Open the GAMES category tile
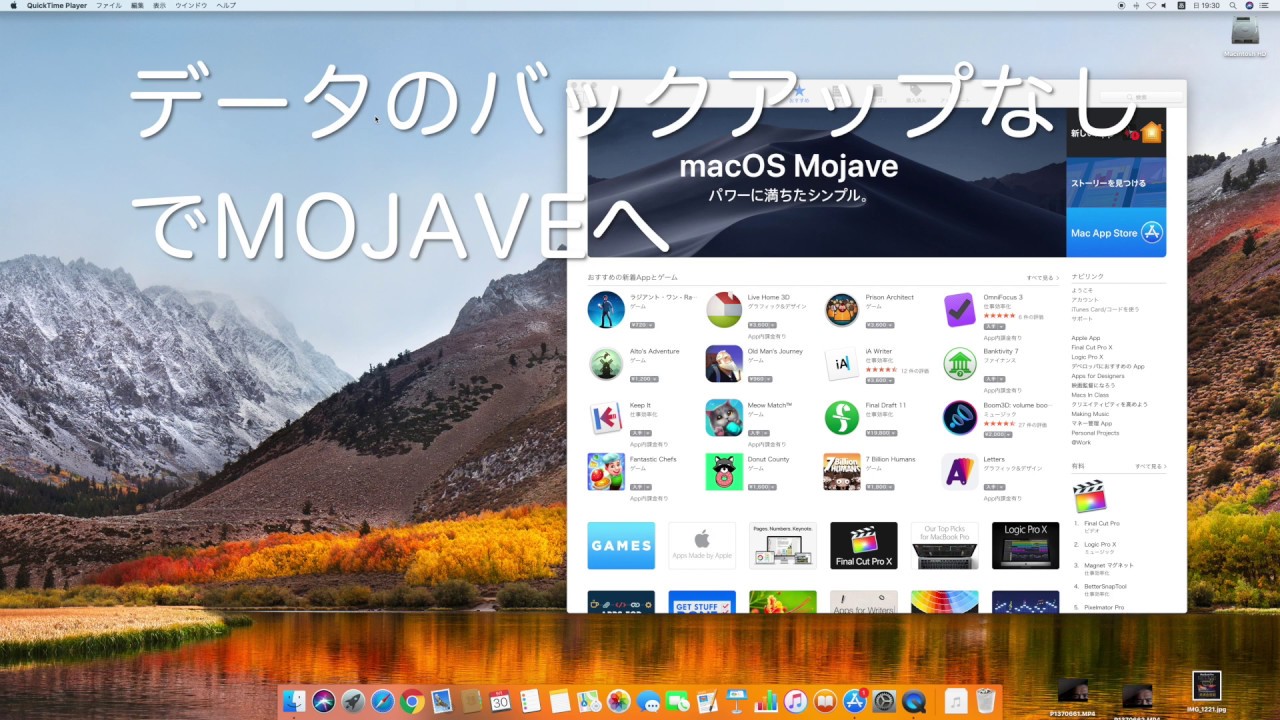The width and height of the screenshot is (1280, 720). tap(621, 545)
